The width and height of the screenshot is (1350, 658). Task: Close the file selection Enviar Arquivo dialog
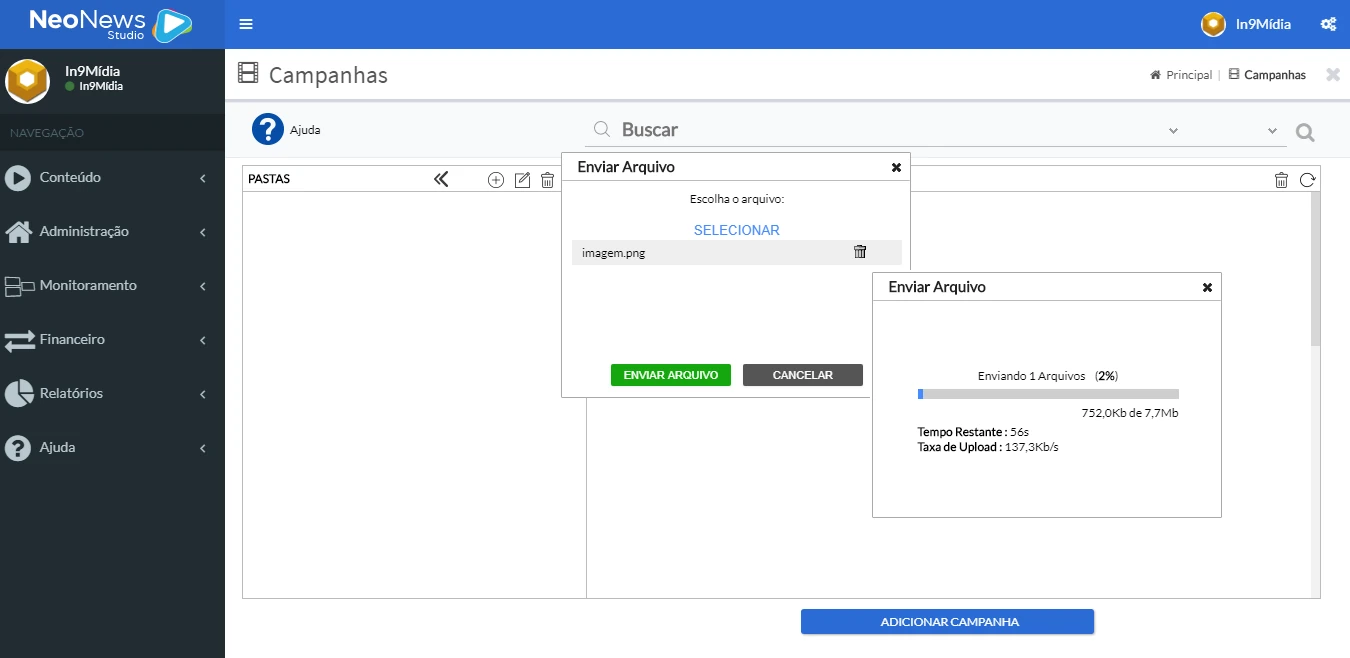click(x=896, y=167)
